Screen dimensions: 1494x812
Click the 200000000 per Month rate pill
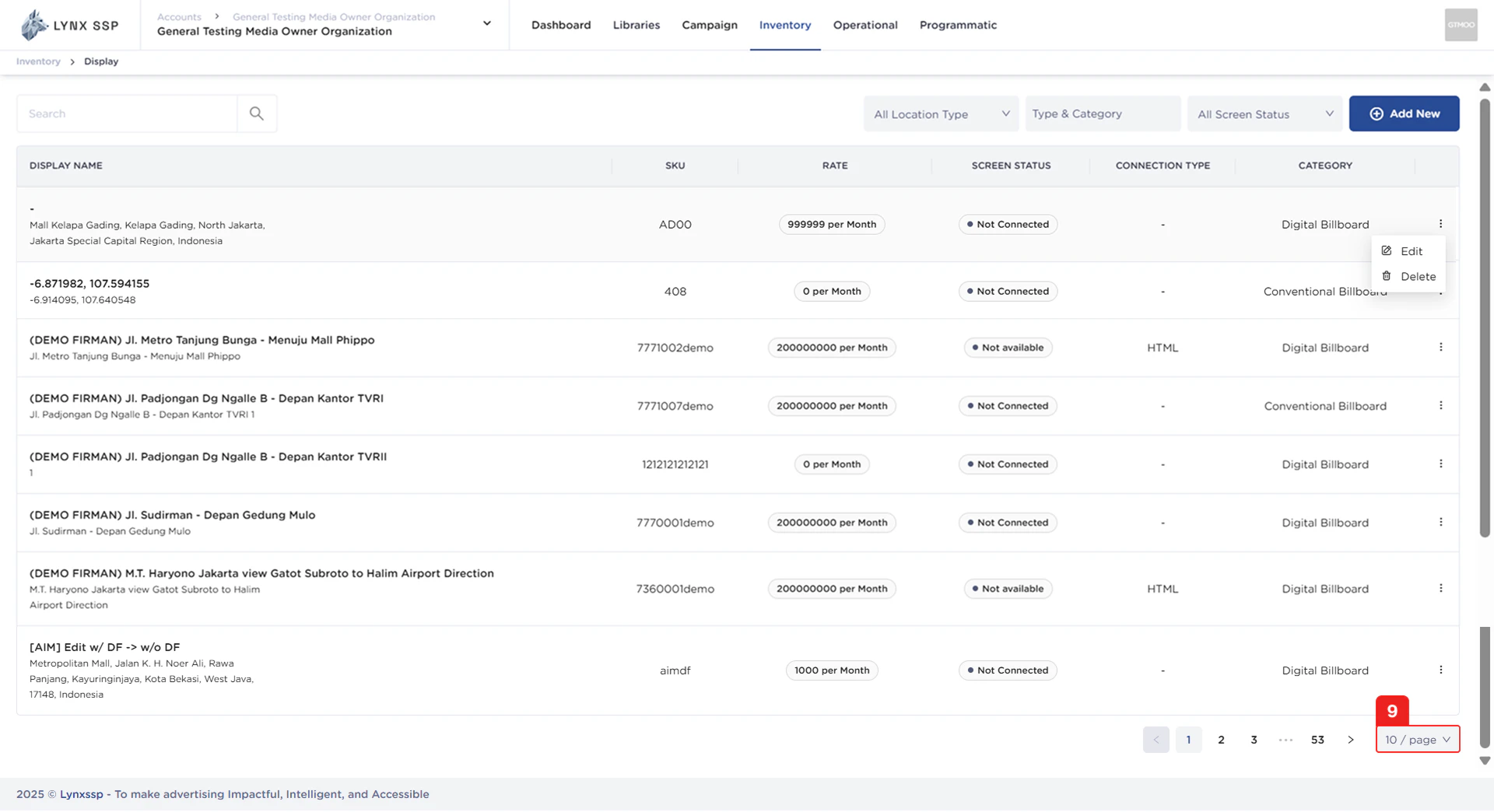click(x=832, y=348)
